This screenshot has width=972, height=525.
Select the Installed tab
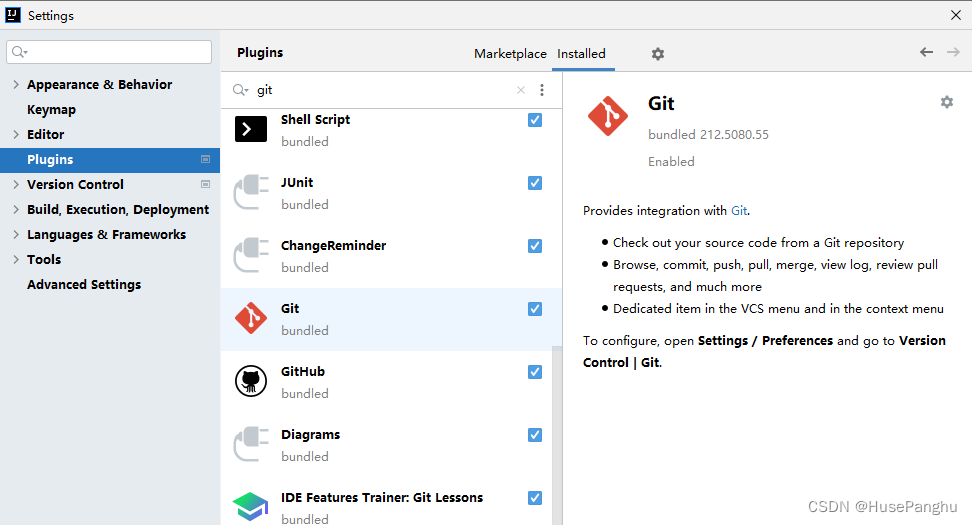coord(581,54)
